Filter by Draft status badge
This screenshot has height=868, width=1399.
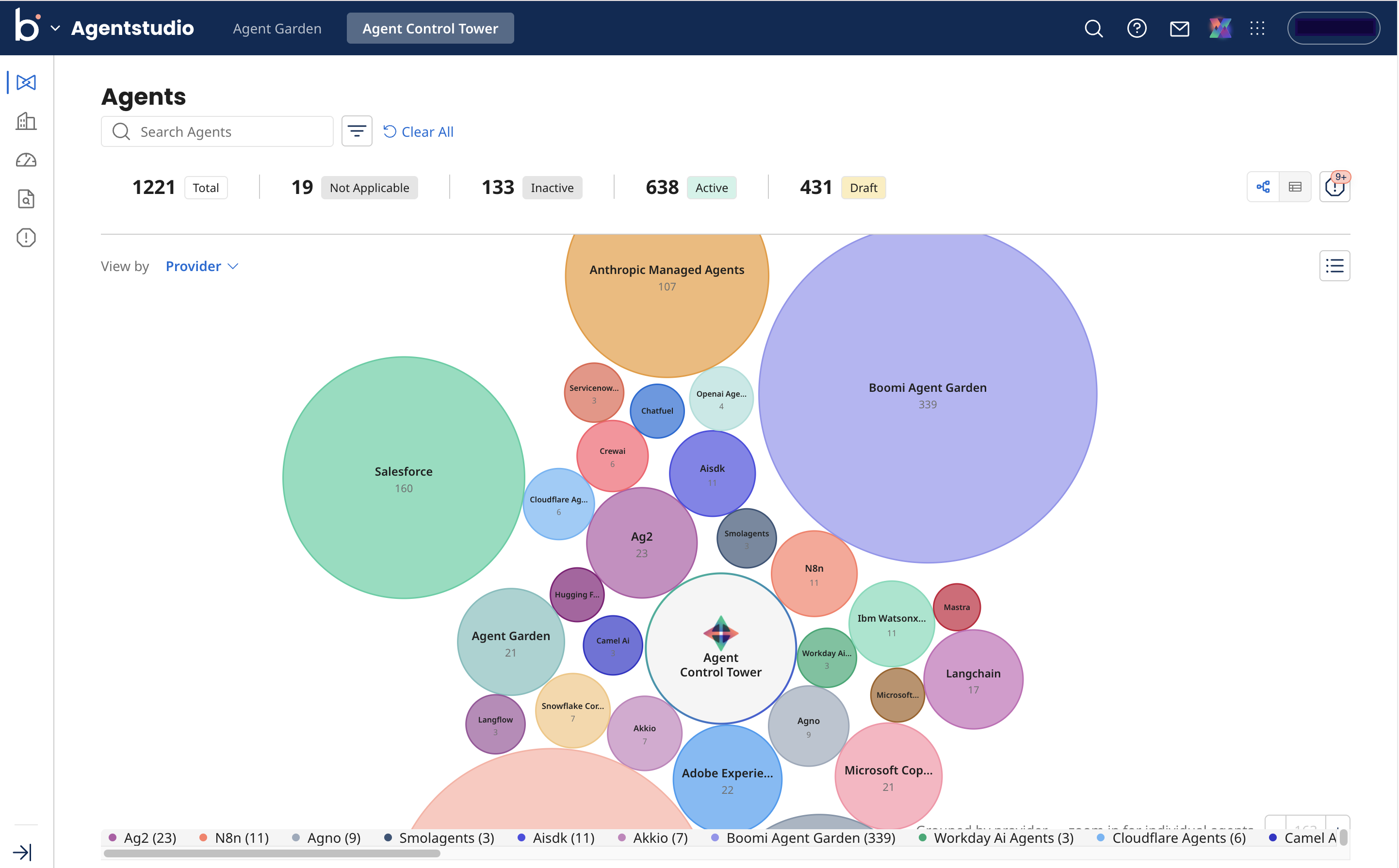click(x=863, y=188)
